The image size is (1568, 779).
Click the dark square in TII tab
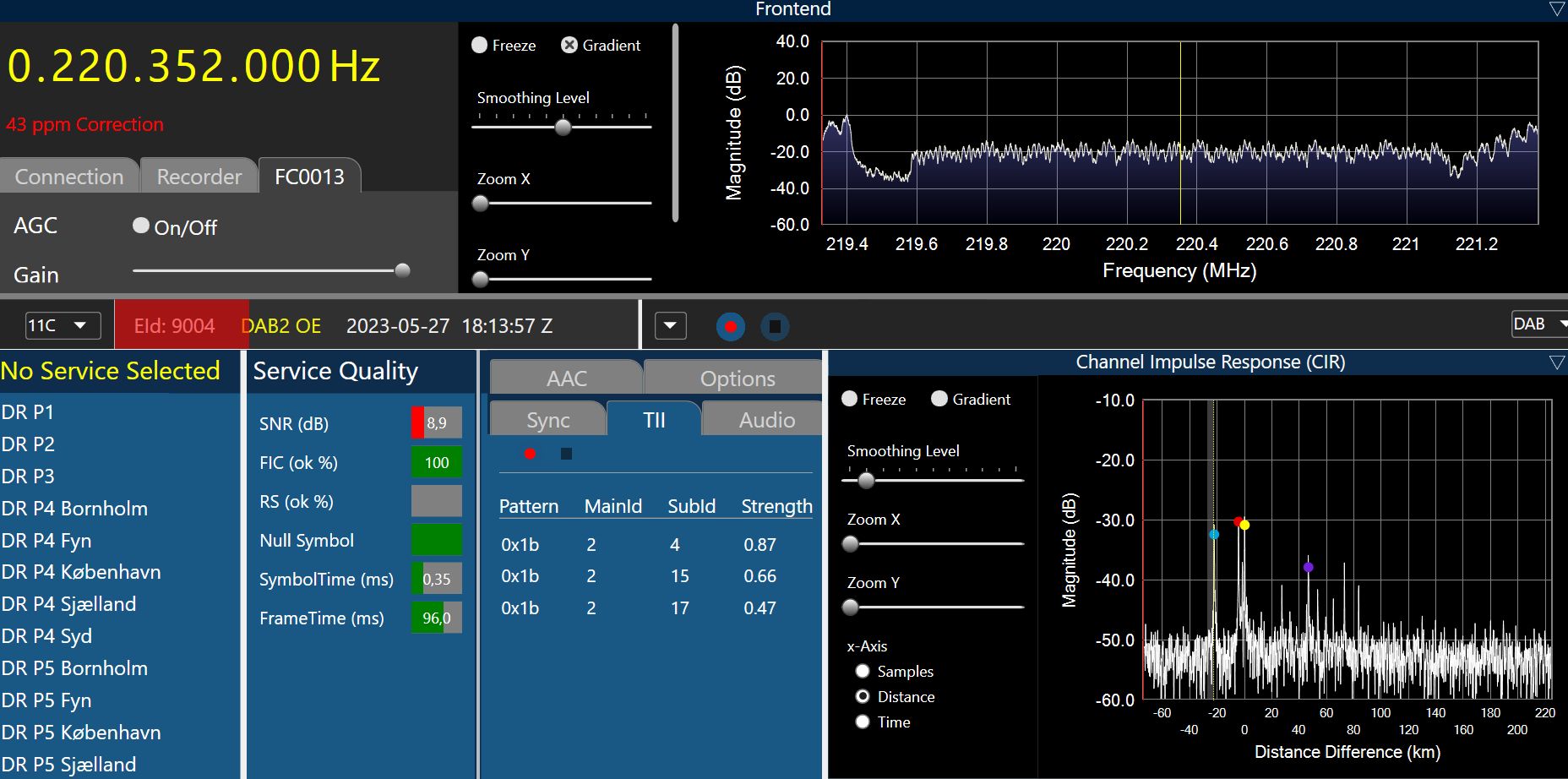point(566,454)
